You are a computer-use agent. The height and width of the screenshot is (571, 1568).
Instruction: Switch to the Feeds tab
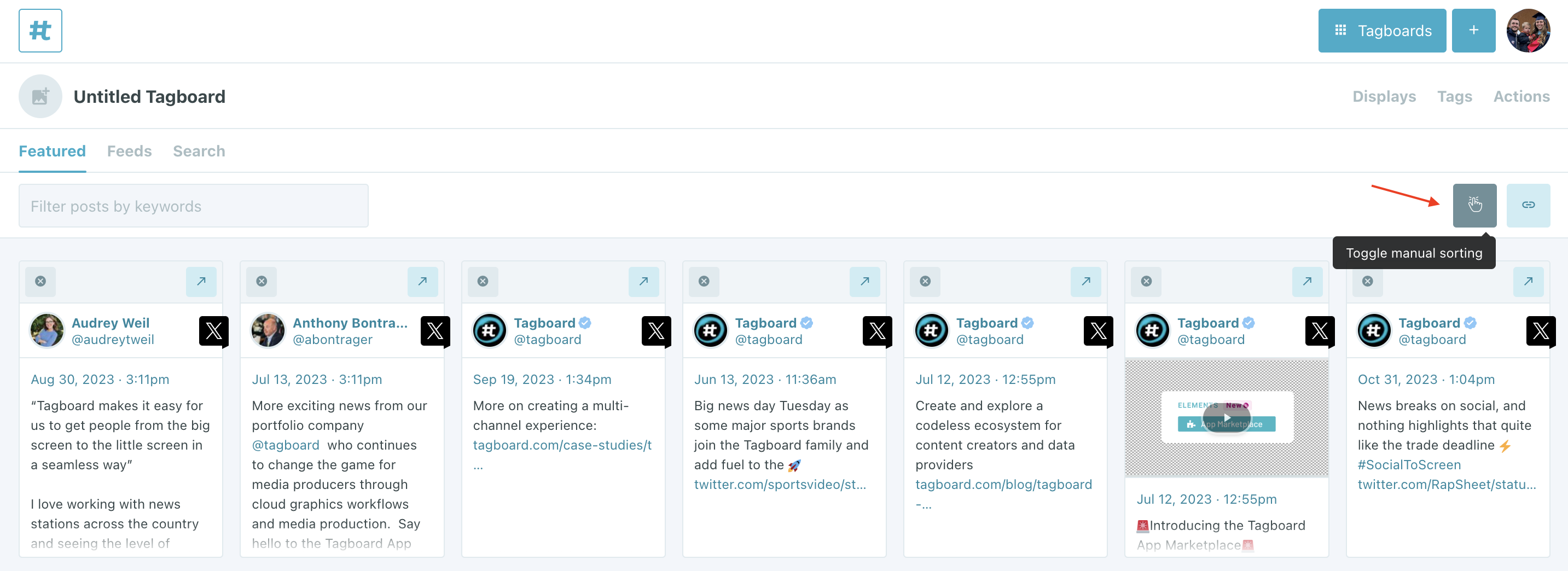pyautogui.click(x=129, y=151)
